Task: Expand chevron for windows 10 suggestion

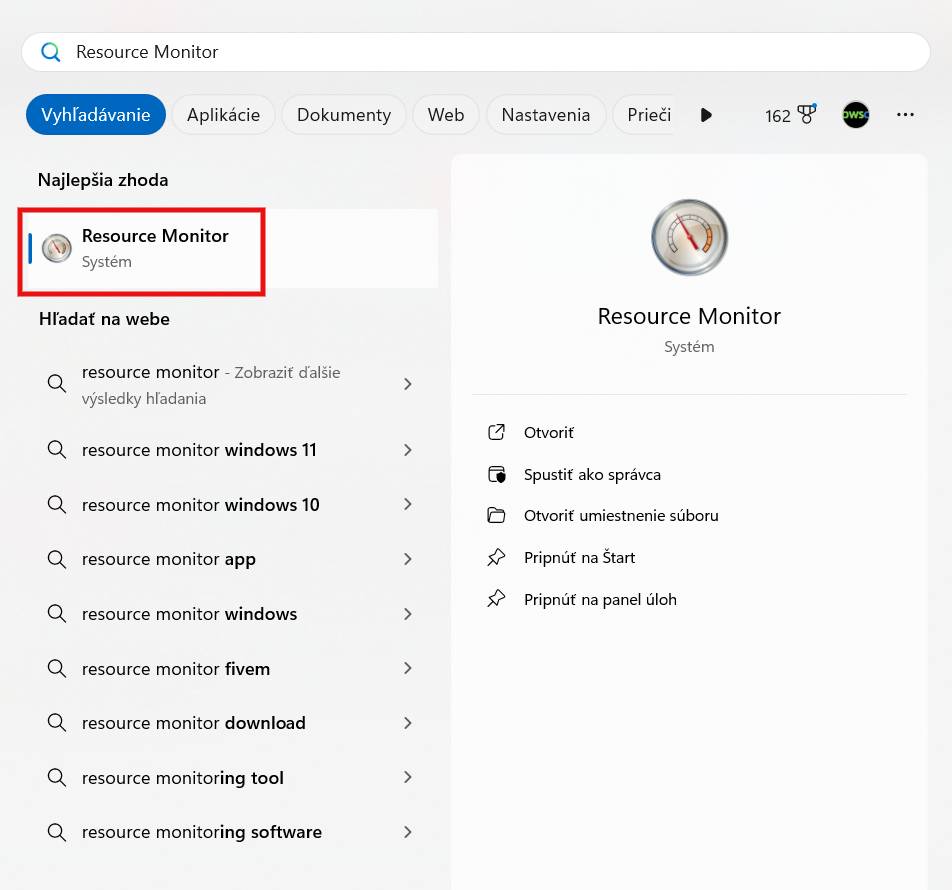Action: pos(407,504)
